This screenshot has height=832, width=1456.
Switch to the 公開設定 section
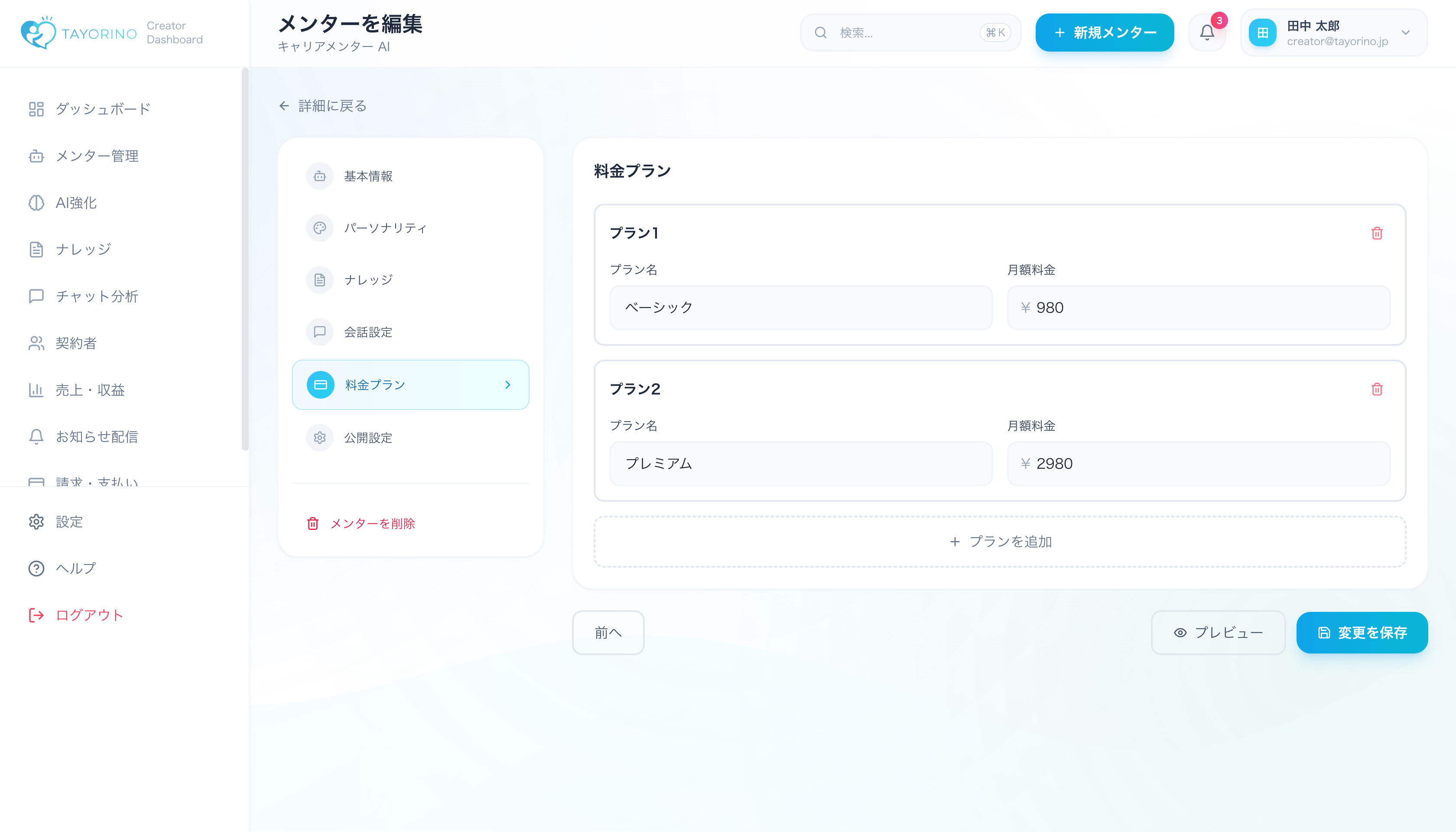pos(367,438)
